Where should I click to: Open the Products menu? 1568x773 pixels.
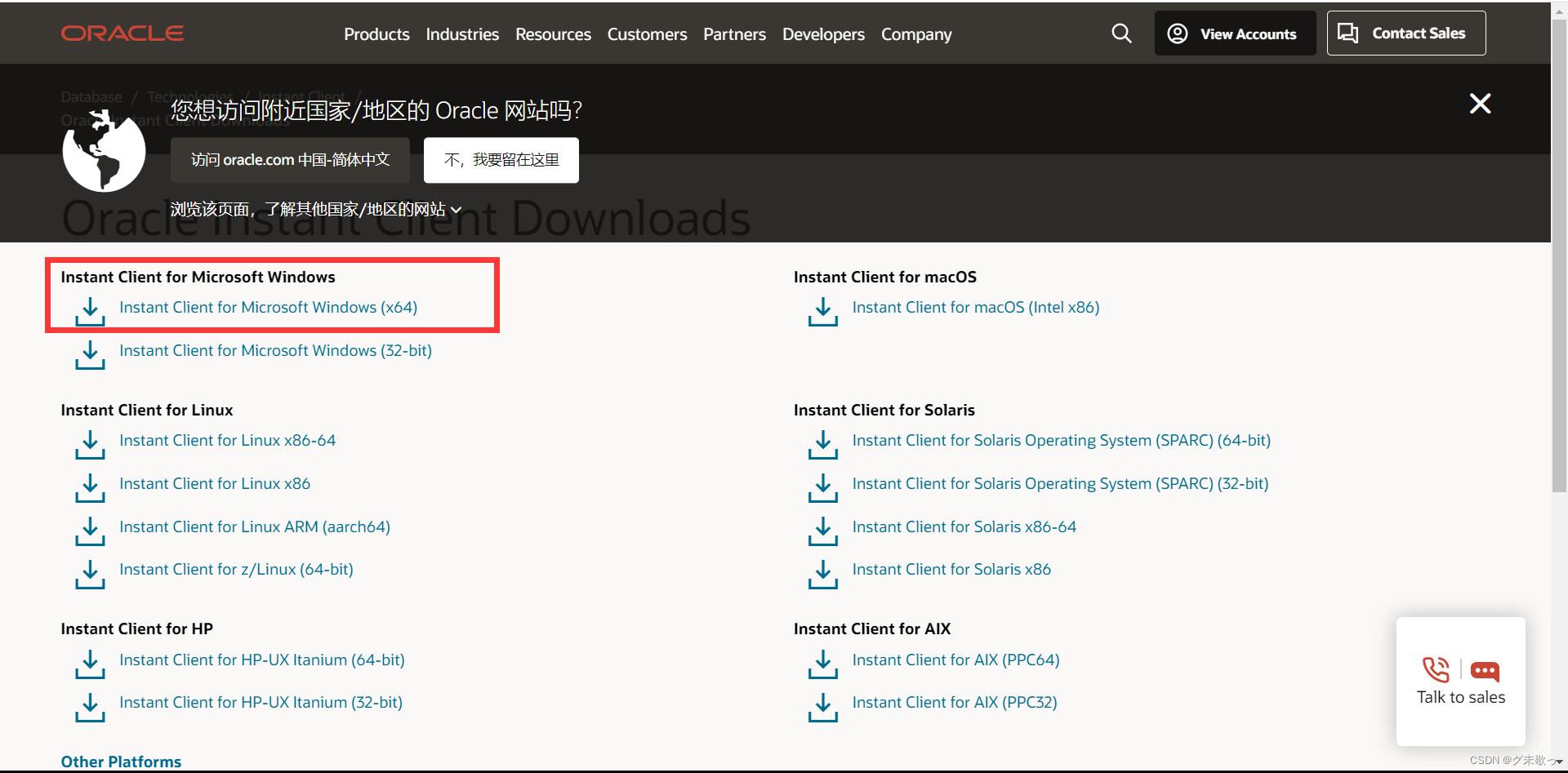[x=376, y=33]
